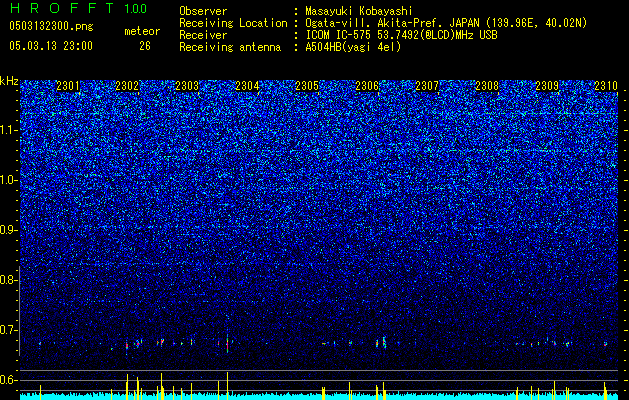Click the 2310 time marker
The width and height of the screenshot is (629, 400).
pyautogui.click(x=606, y=86)
